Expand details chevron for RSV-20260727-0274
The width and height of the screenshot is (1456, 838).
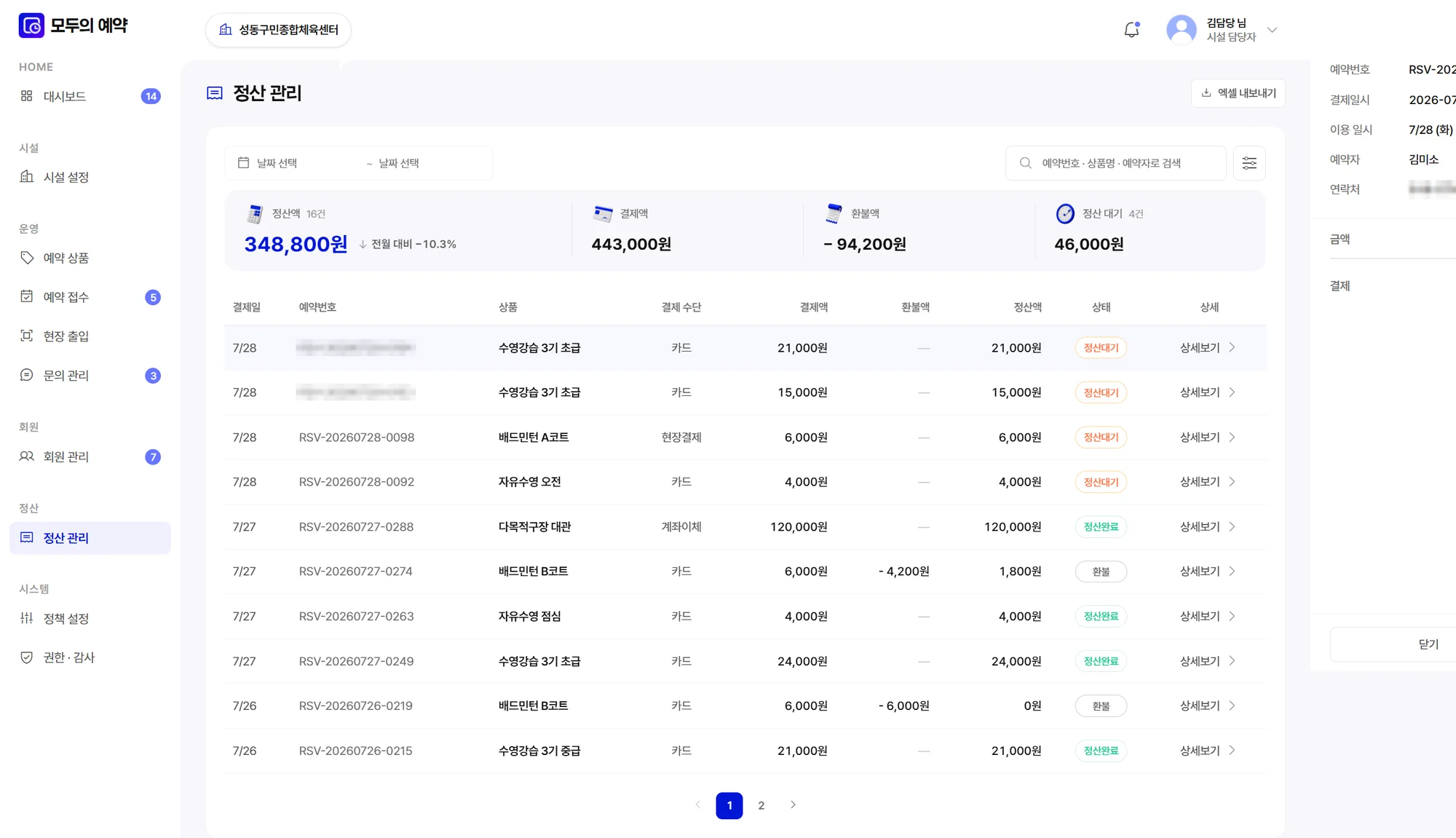pyautogui.click(x=1232, y=572)
